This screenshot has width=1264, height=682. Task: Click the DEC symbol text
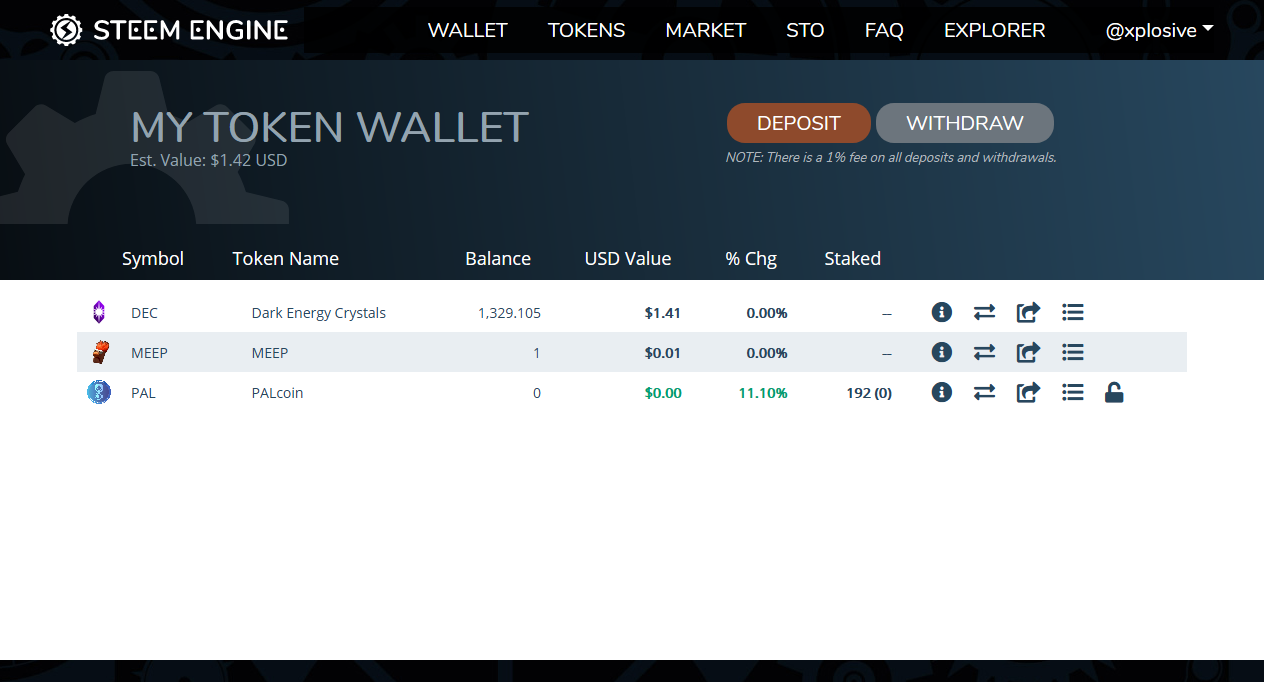pos(144,313)
